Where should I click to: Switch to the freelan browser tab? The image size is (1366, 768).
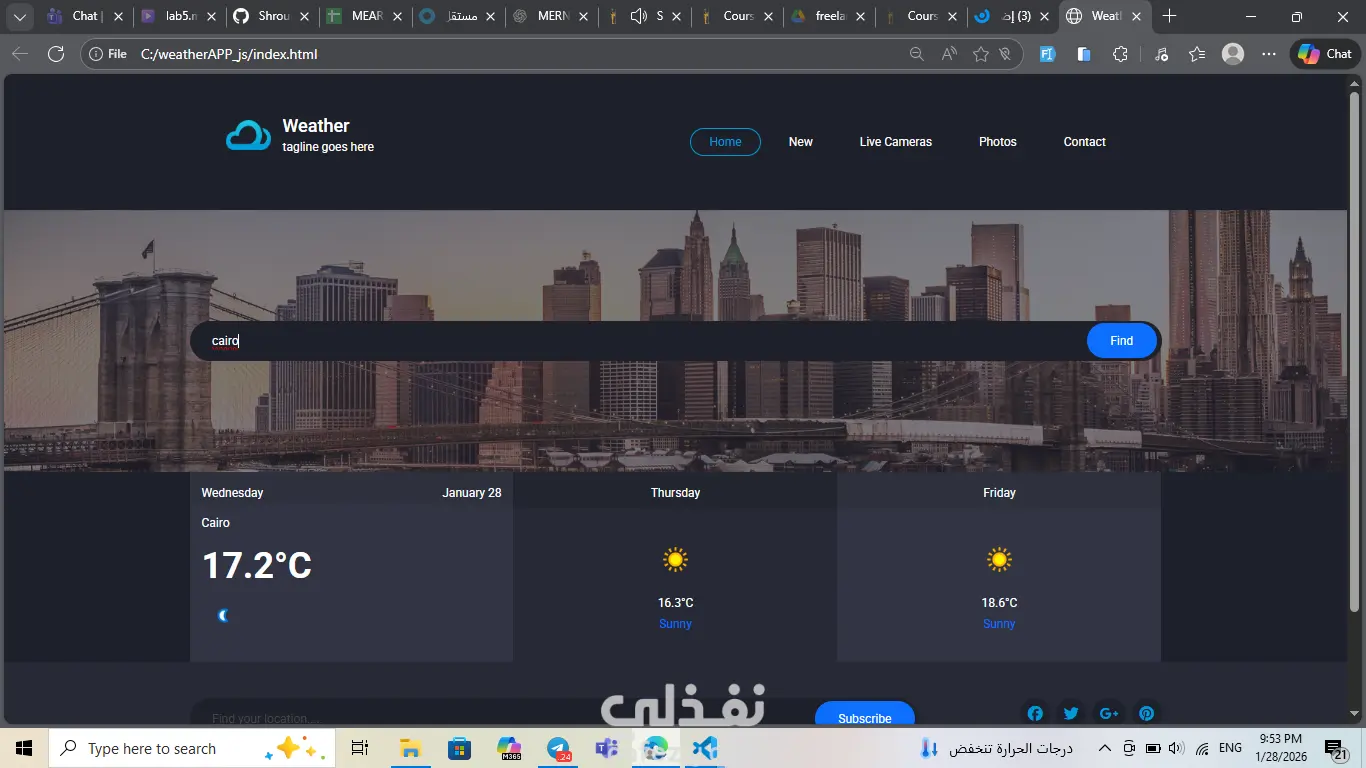829,16
